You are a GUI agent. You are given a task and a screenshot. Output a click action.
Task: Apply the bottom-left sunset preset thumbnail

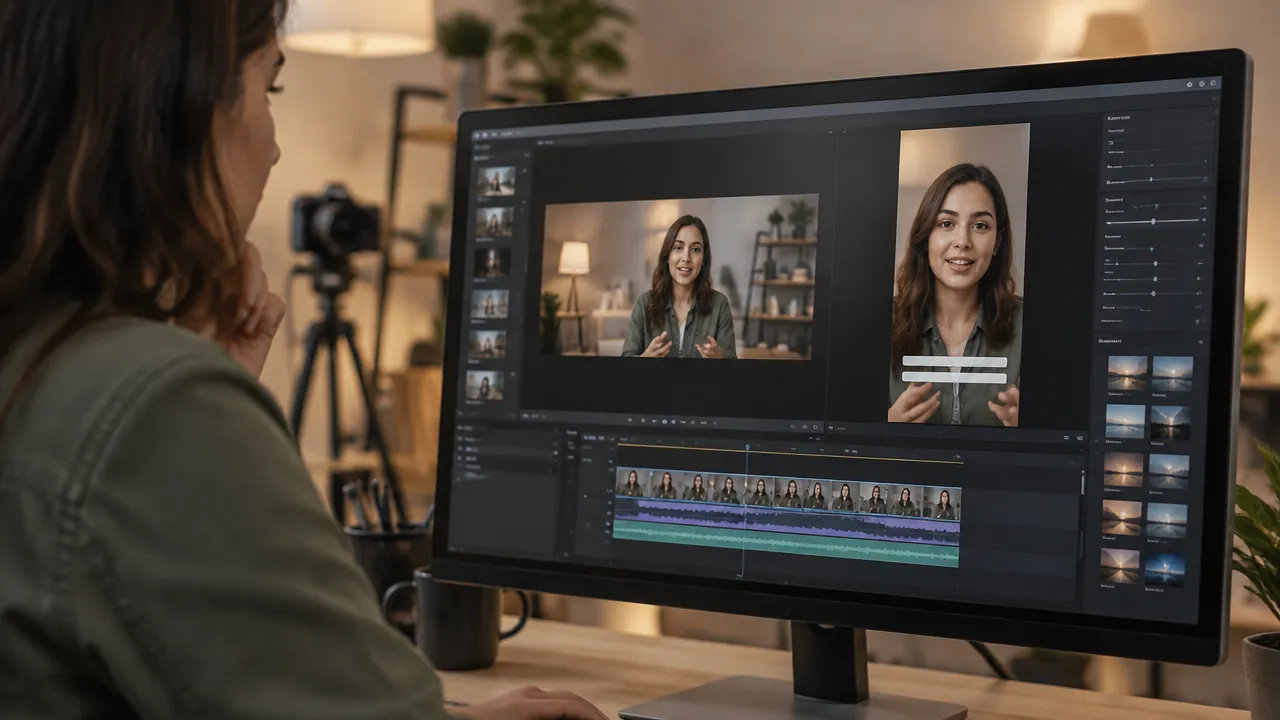[x=1118, y=566]
